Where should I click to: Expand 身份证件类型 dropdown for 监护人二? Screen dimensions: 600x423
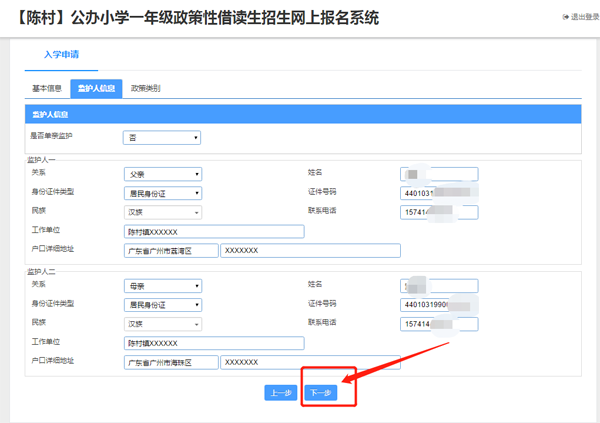pos(163,305)
